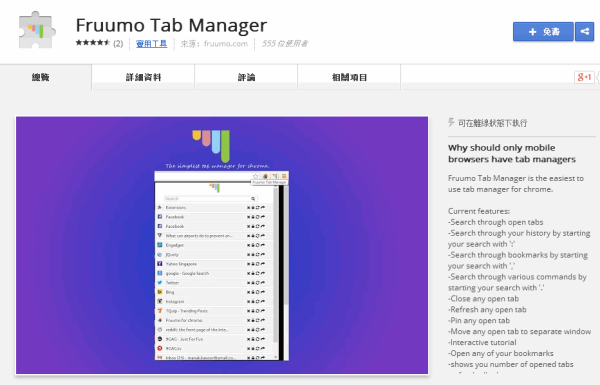The height and width of the screenshot is (385, 600).
Task: Click the Google +1 button
Action: [584, 77]
